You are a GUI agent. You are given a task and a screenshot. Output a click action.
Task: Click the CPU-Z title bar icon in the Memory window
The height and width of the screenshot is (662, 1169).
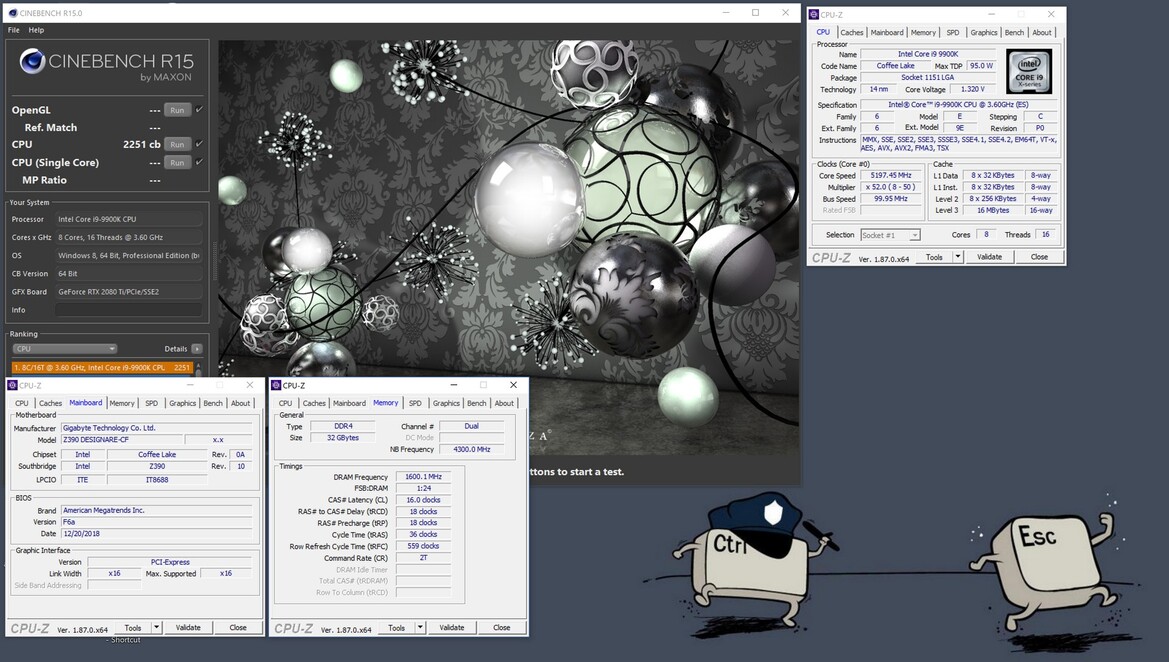pyautogui.click(x=276, y=385)
